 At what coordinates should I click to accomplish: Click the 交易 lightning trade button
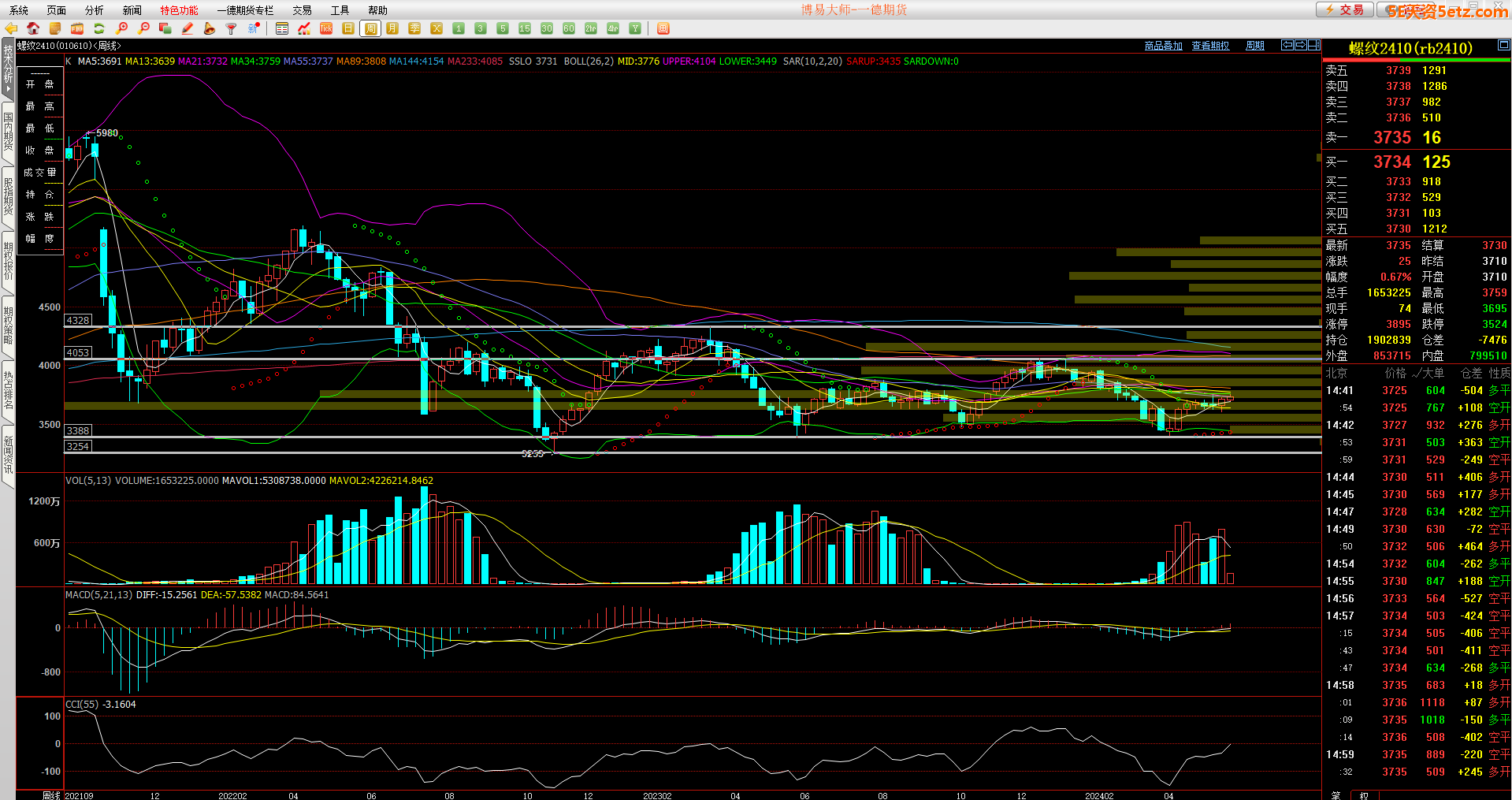pyautogui.click(x=1344, y=9)
